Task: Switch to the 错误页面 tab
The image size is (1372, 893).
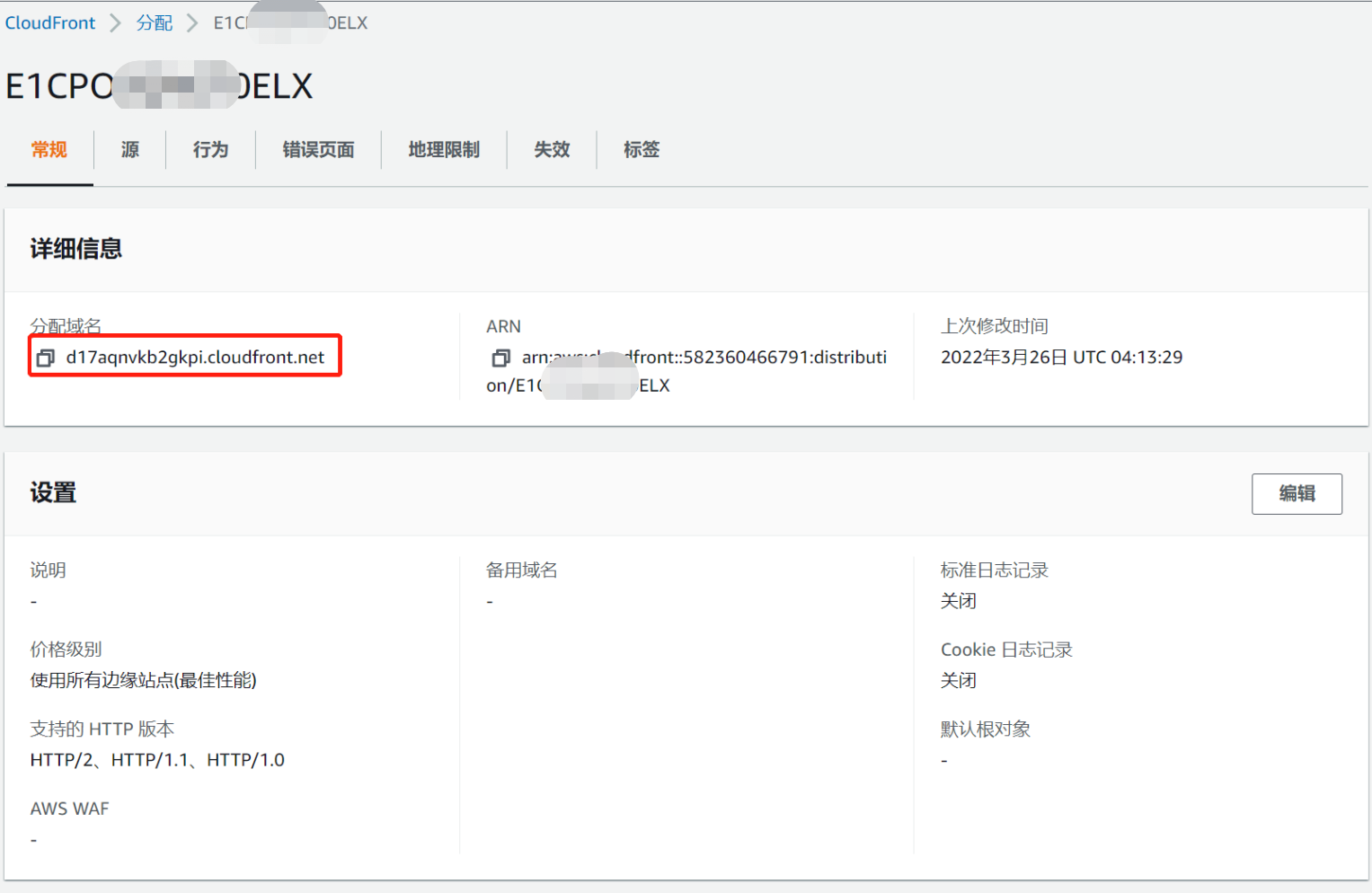Action: click(319, 150)
